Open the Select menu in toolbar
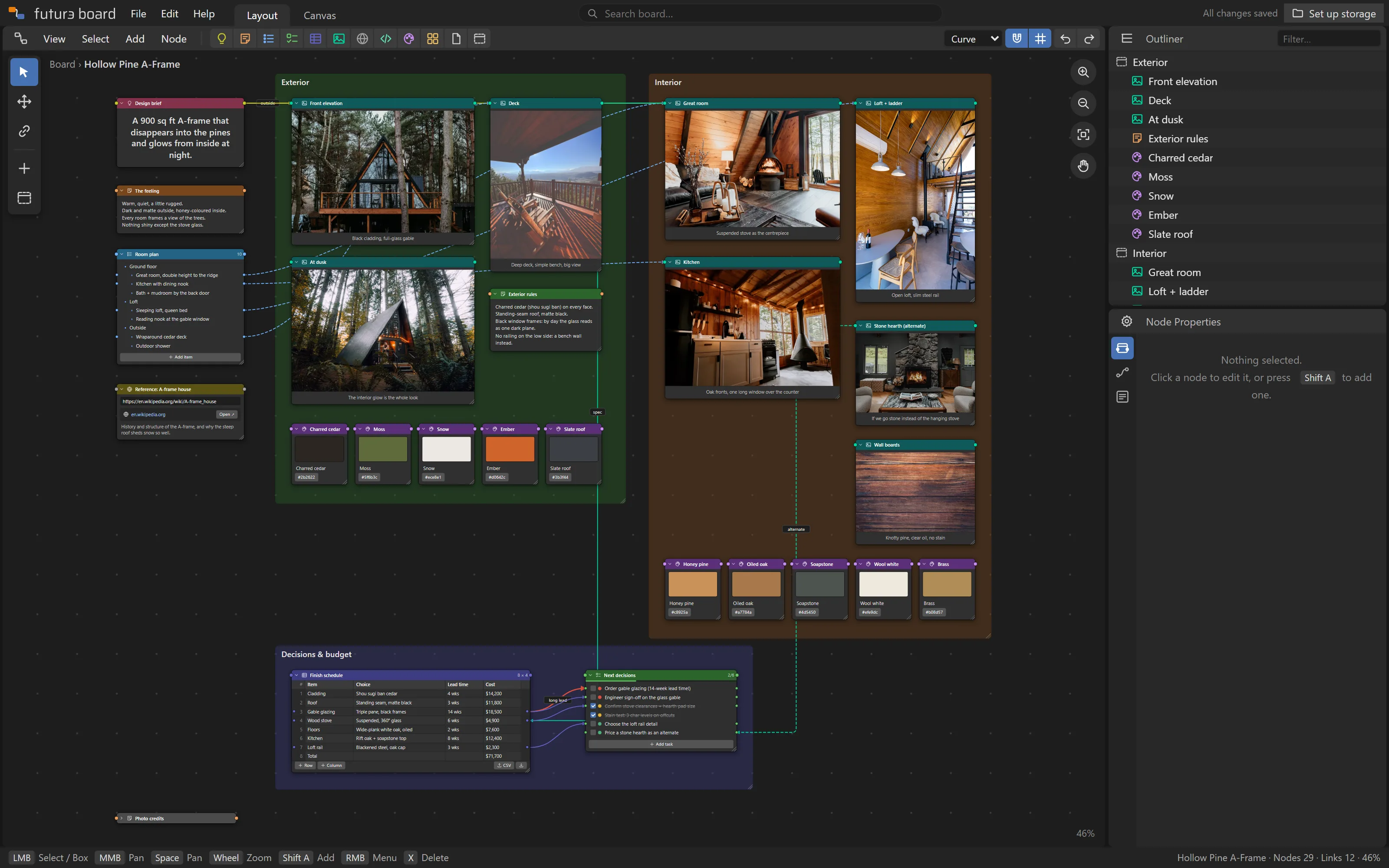The height and width of the screenshot is (868, 1389). click(95, 39)
